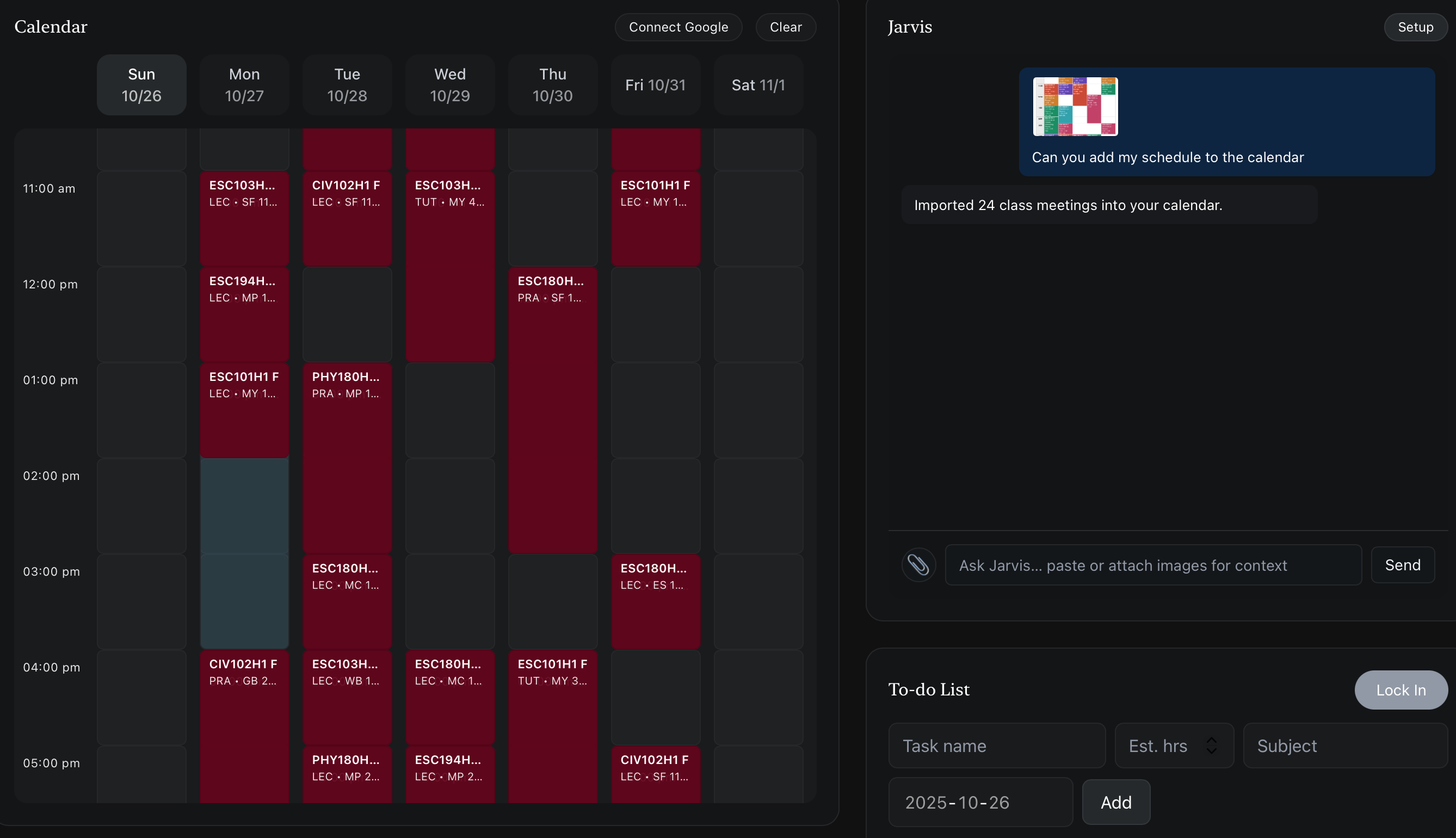
Task: Focus the Ask Jarvis message field
Action: pyautogui.click(x=1153, y=565)
